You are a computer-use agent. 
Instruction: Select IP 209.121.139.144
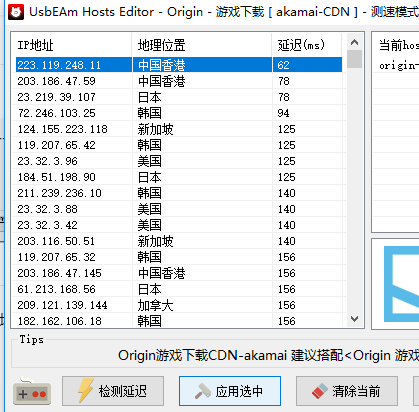pos(62,305)
